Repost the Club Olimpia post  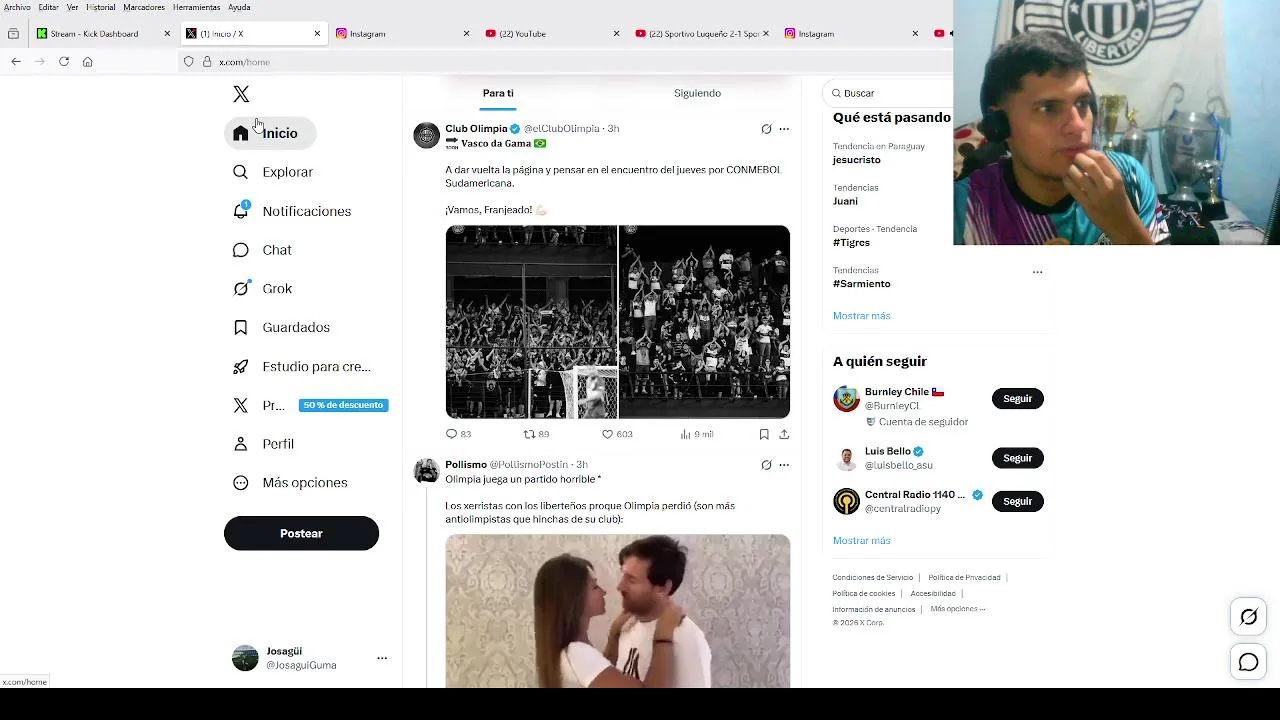click(x=536, y=434)
